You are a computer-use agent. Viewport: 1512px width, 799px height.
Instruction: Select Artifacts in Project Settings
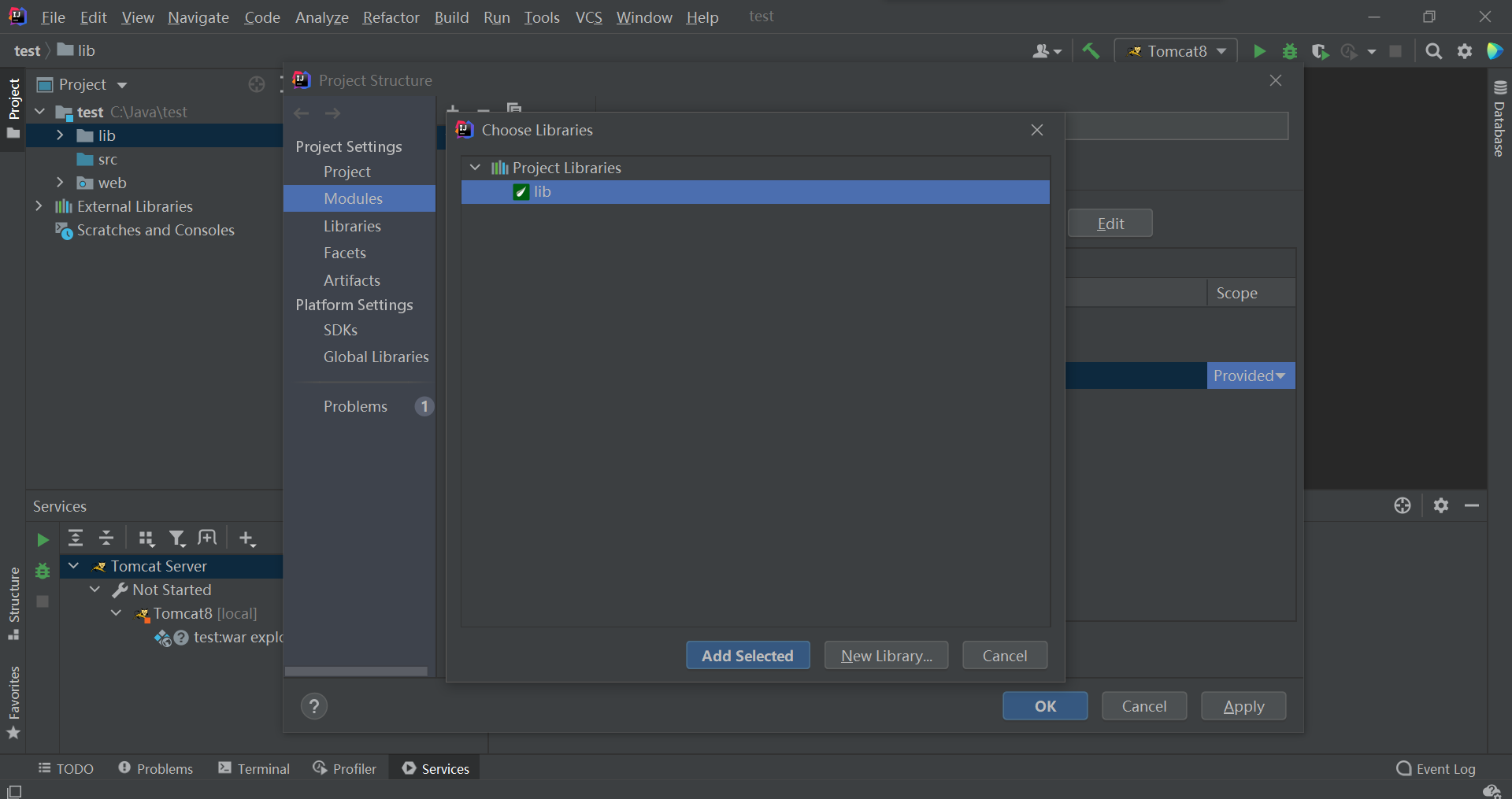[x=351, y=280]
